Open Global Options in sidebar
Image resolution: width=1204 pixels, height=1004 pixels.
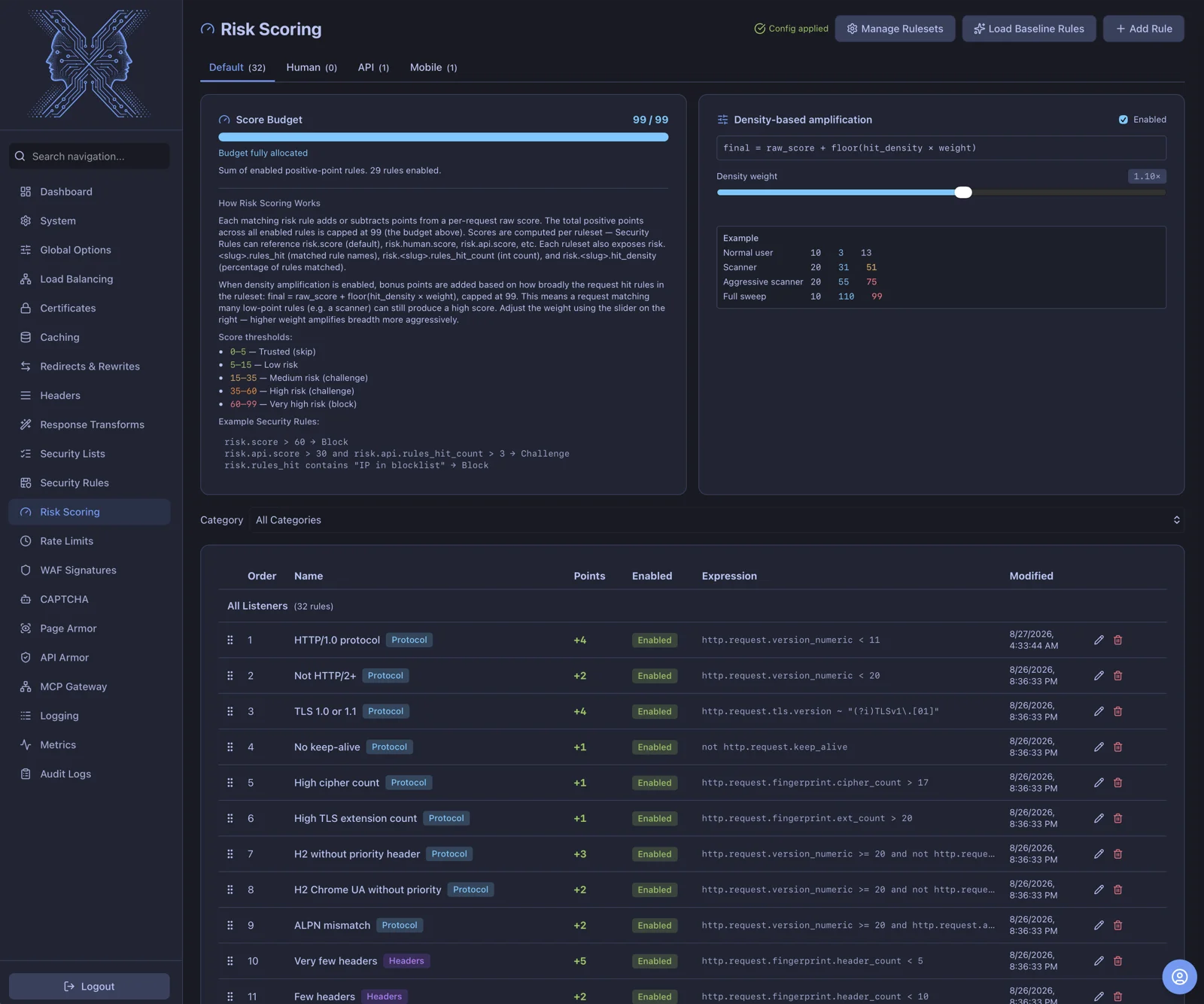[x=89, y=250]
